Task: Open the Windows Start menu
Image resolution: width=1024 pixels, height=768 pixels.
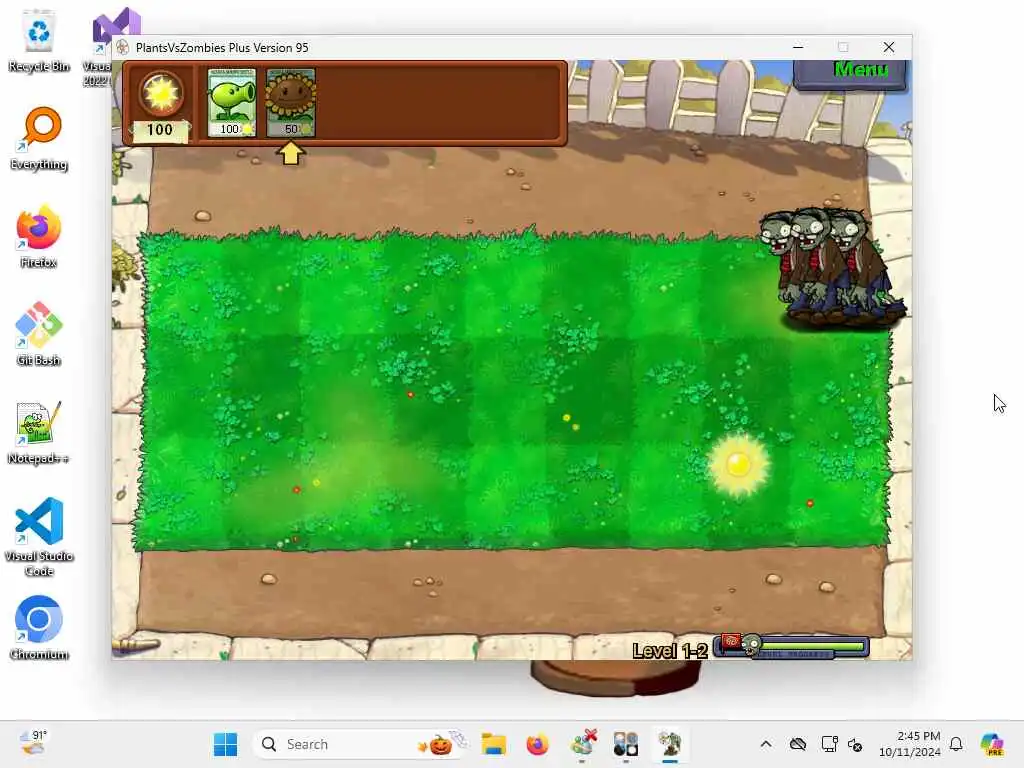Action: 225,744
